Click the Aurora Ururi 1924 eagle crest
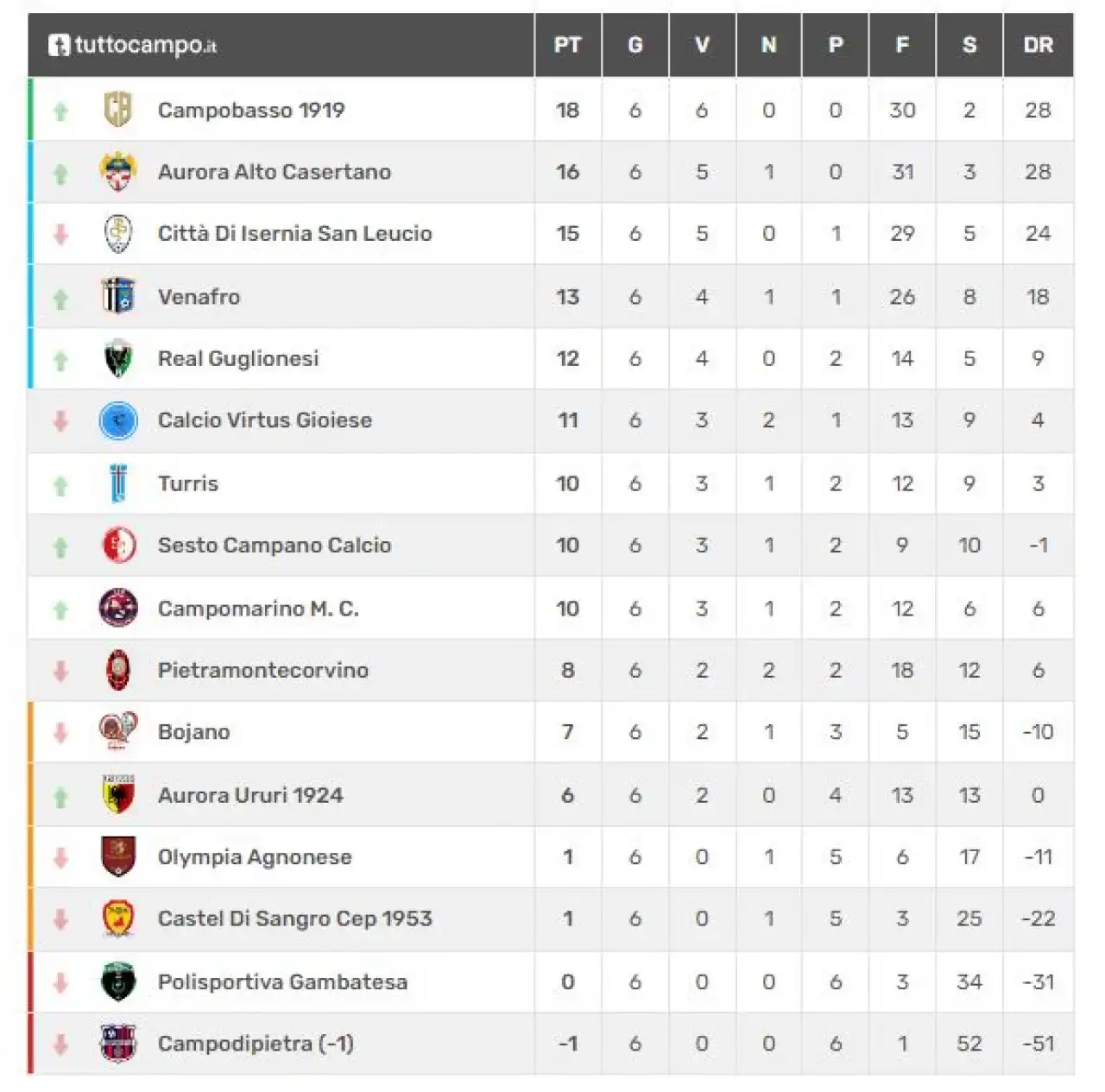 point(118,795)
